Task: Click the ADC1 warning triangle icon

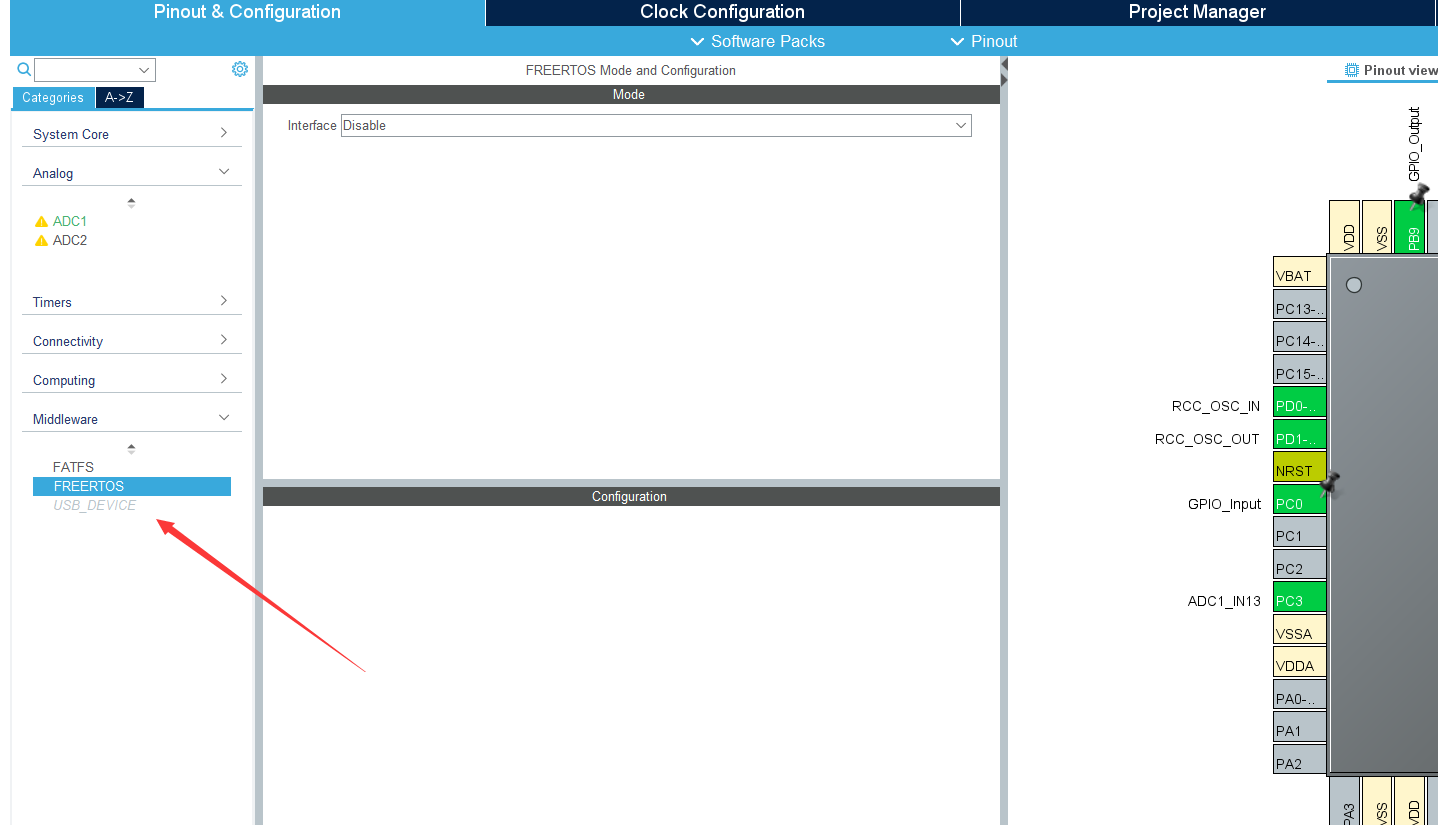Action: pyautogui.click(x=41, y=222)
